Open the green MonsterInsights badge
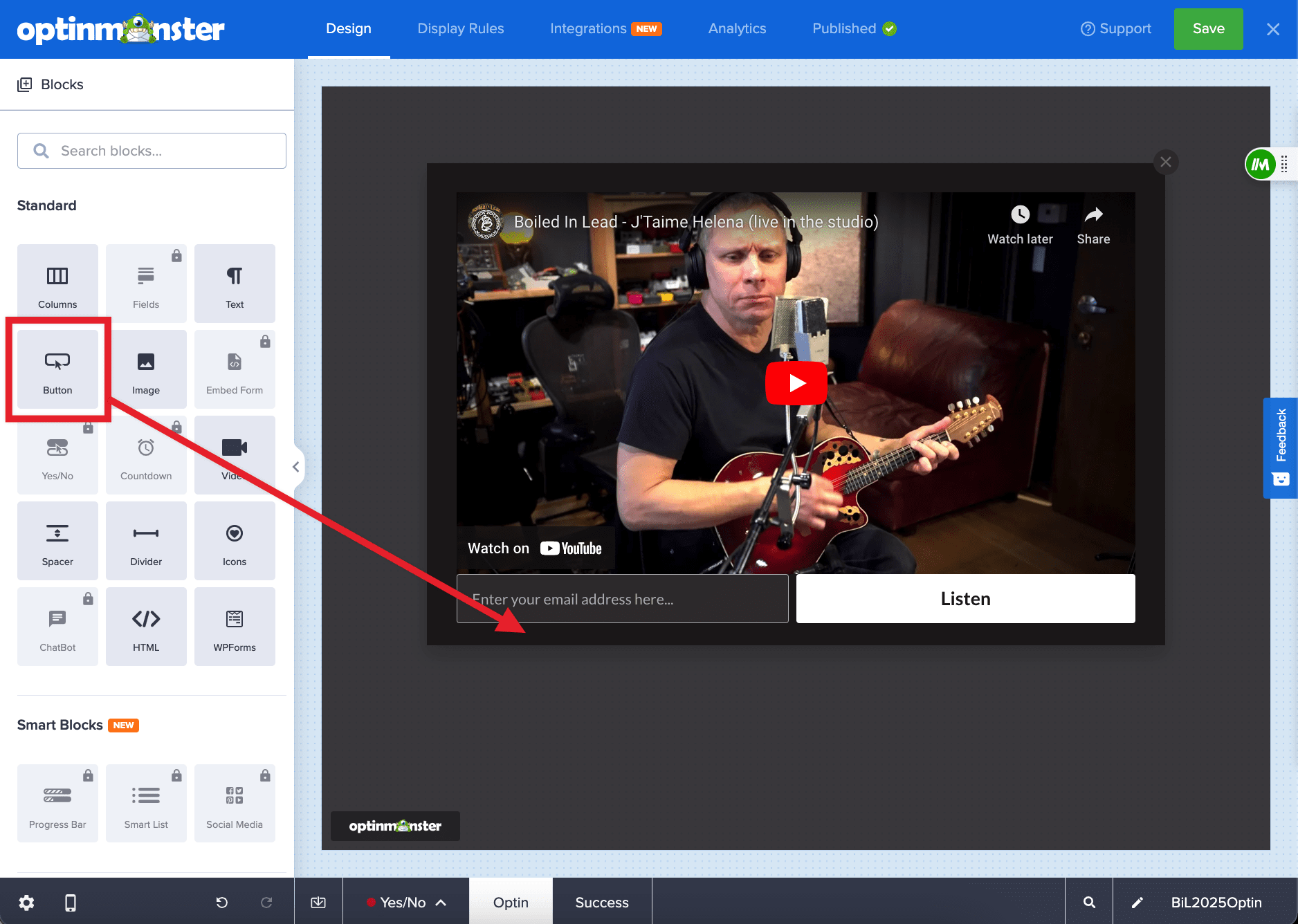 click(x=1261, y=165)
